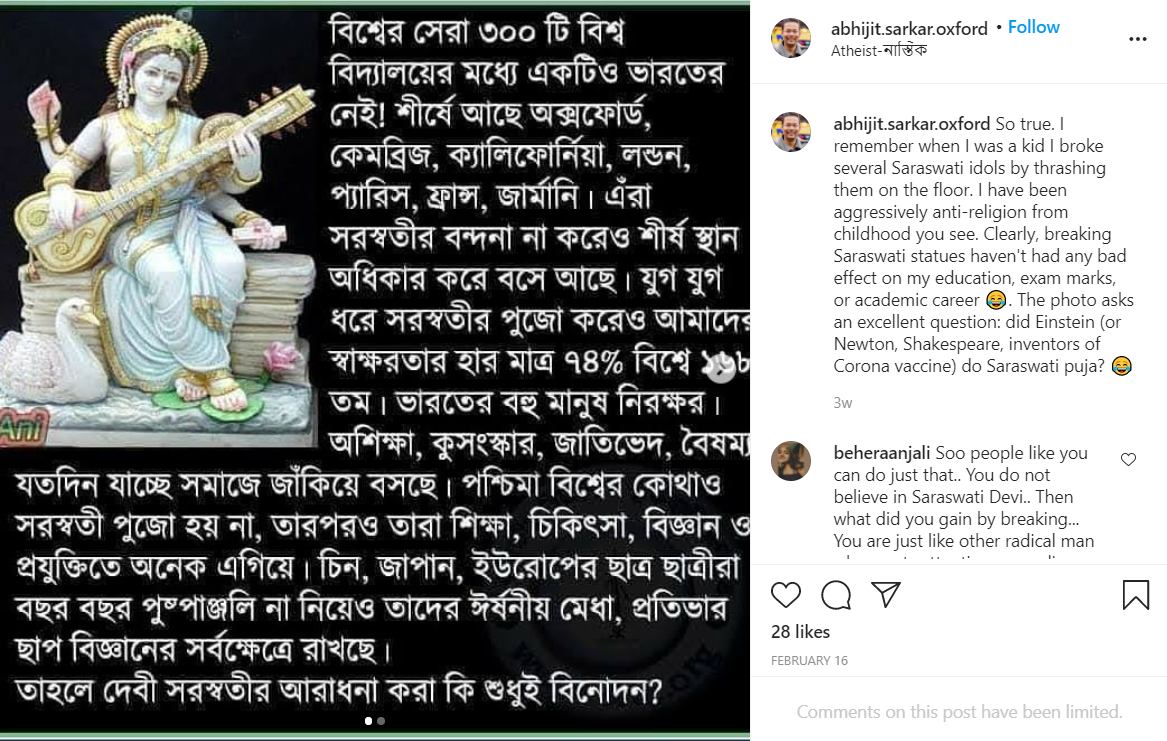Open the comment speech bubble icon
Image resolution: width=1167 pixels, height=741 pixels.
click(836, 595)
